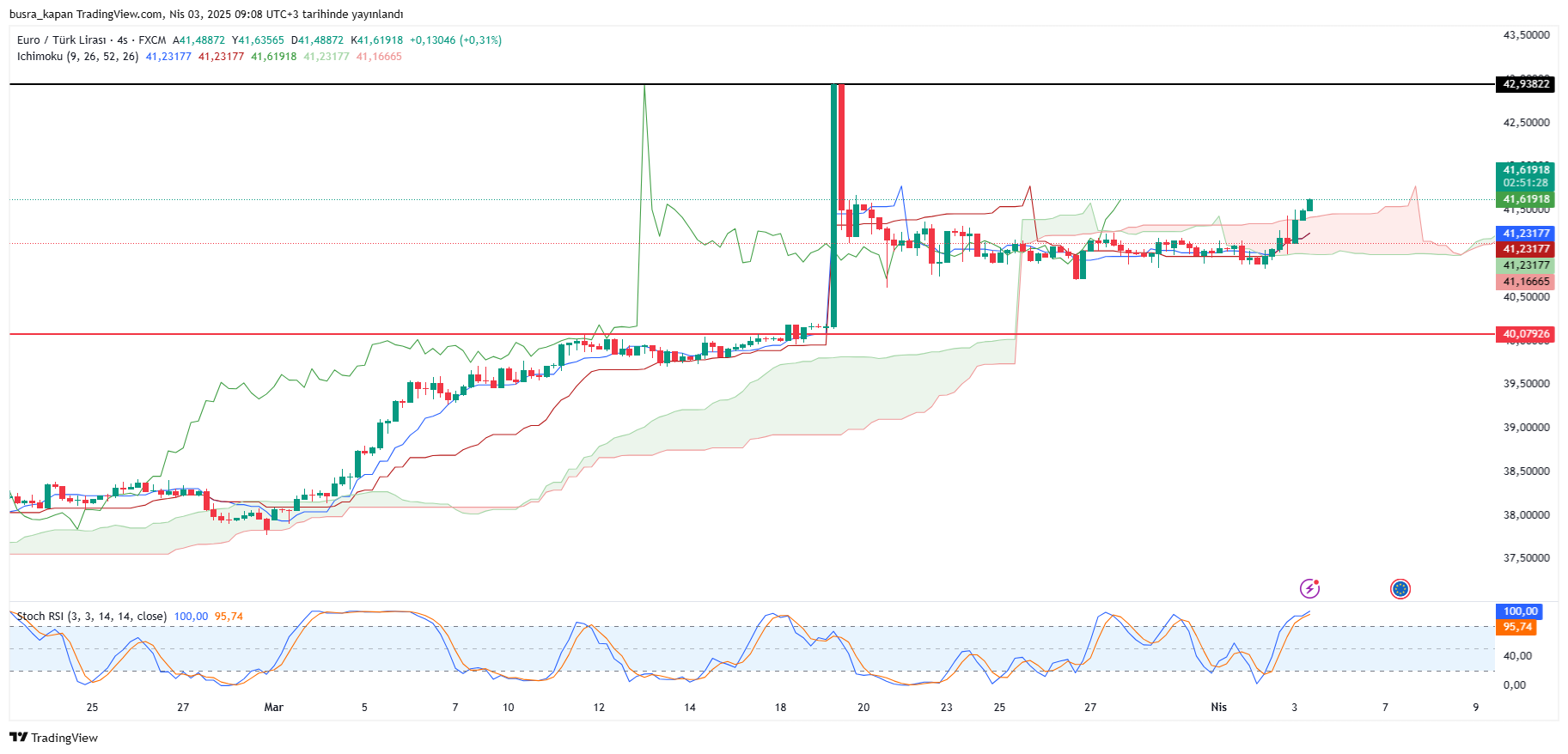Click the Mar label on time axis
Image resolution: width=1568 pixels, height=754 pixels.
273,708
